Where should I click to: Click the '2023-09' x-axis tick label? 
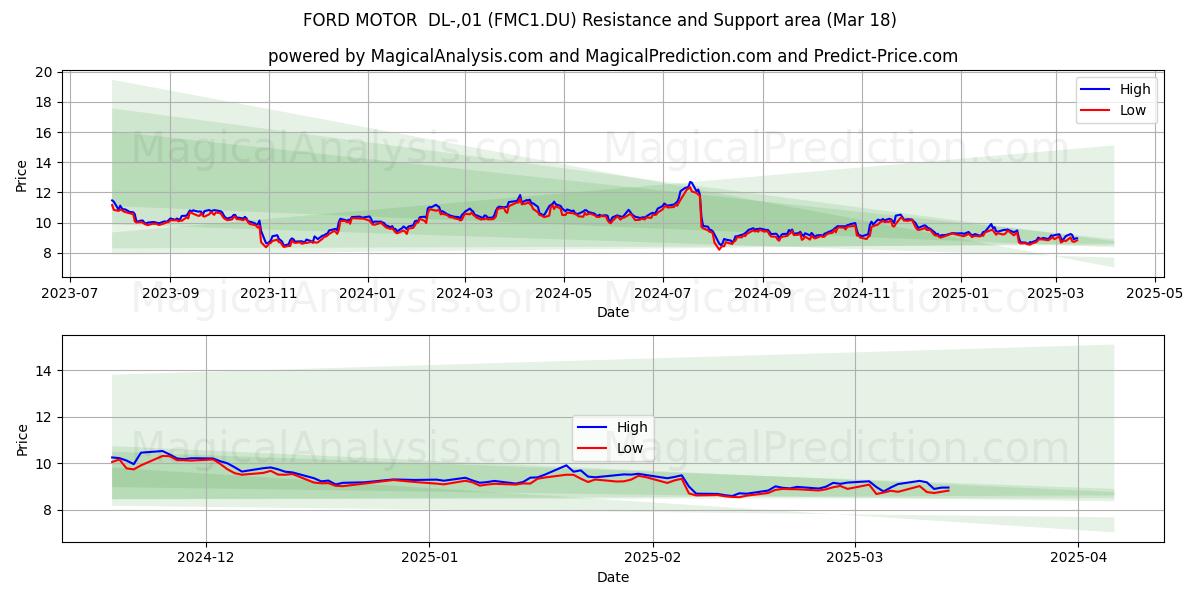(x=169, y=294)
